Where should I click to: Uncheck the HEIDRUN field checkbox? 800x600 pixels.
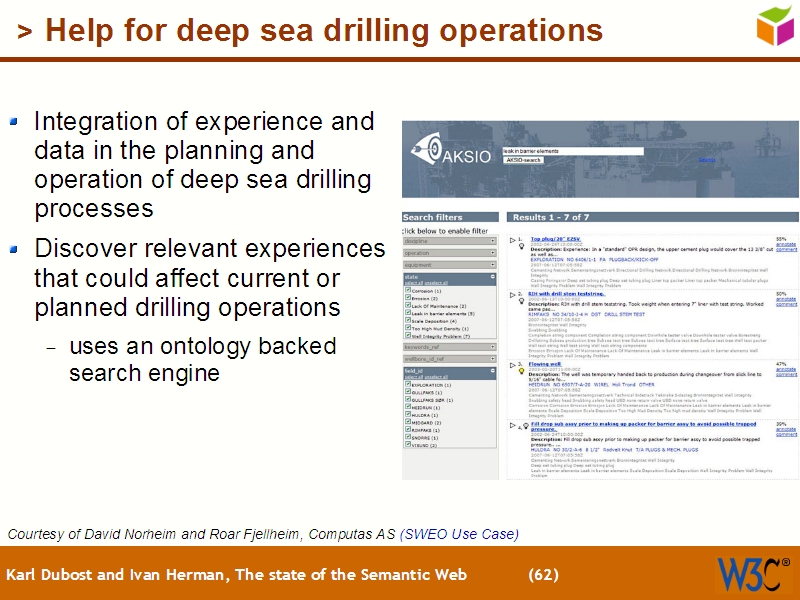[x=408, y=407]
